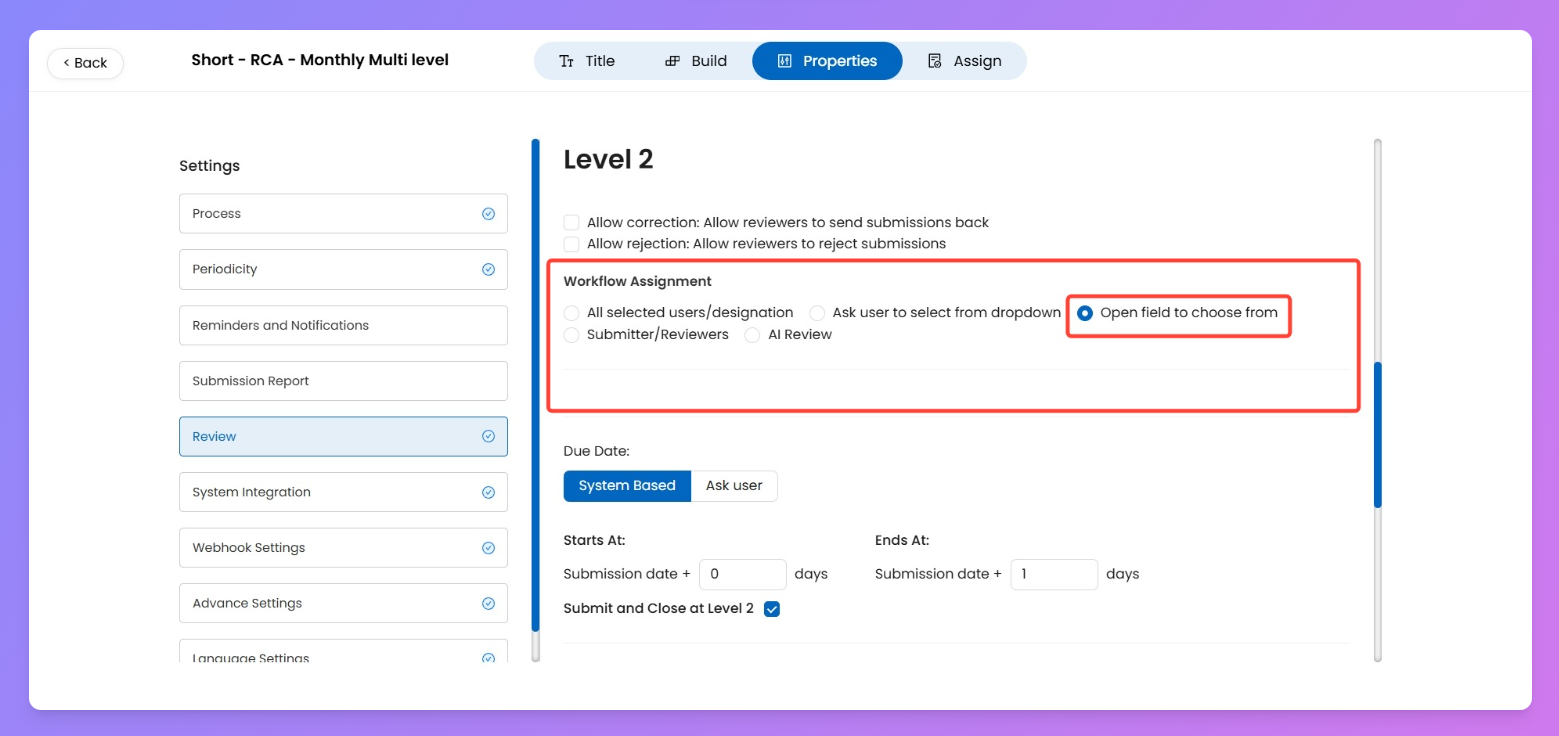Click the Ends At days input field

point(1054,575)
